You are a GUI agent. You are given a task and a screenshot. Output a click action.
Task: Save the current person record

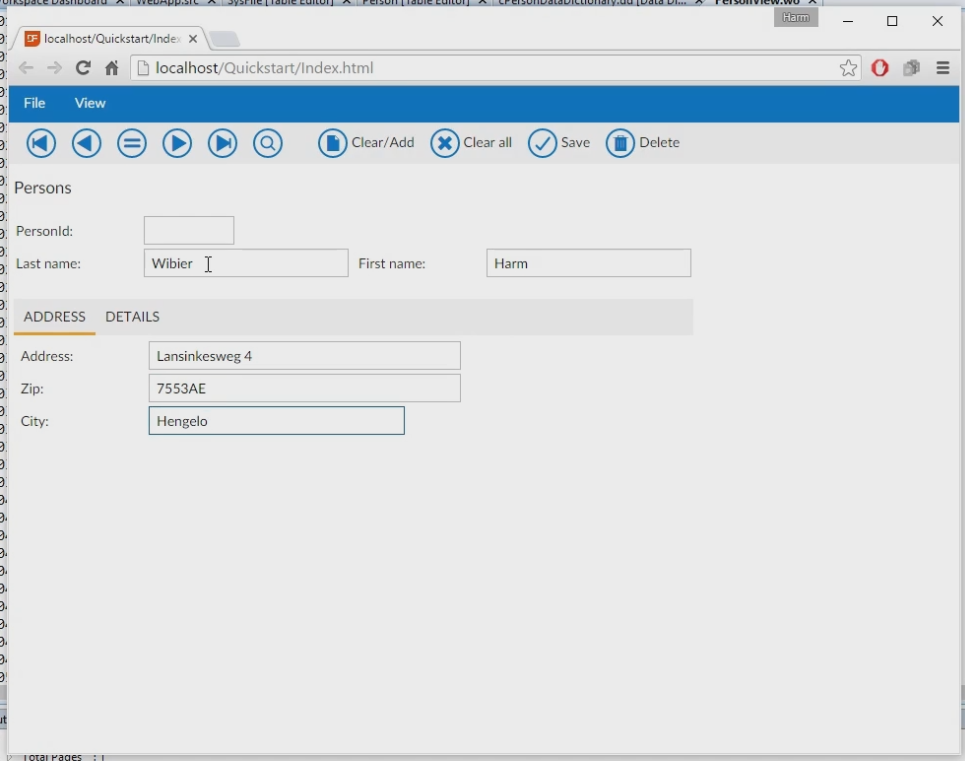(559, 143)
